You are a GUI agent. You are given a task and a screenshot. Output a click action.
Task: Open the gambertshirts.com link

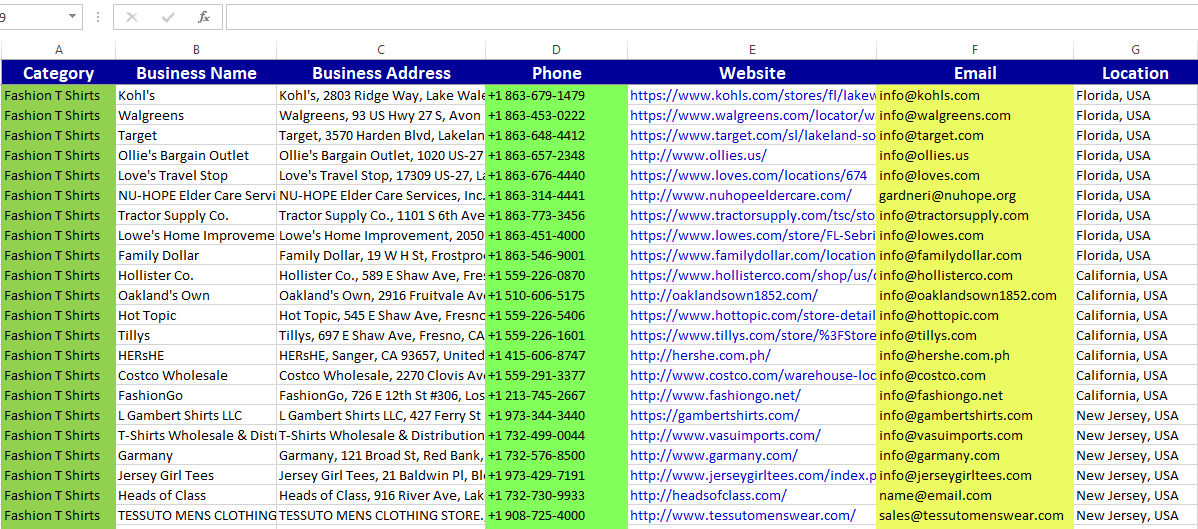[714, 415]
